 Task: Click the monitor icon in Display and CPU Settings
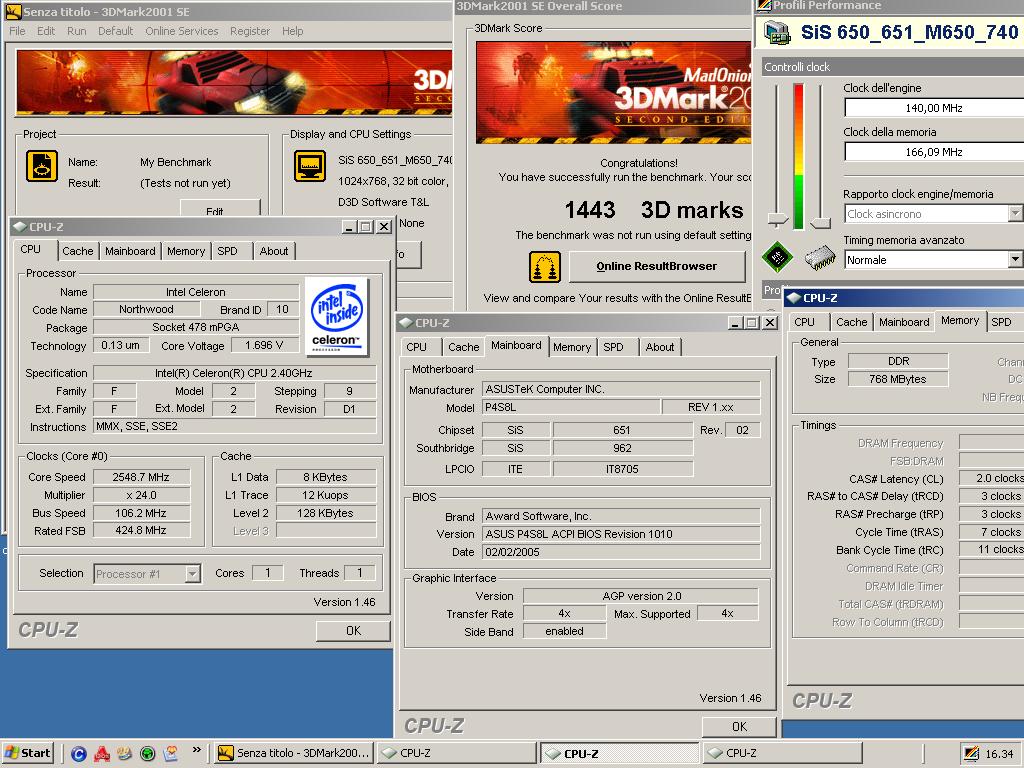tap(310, 166)
